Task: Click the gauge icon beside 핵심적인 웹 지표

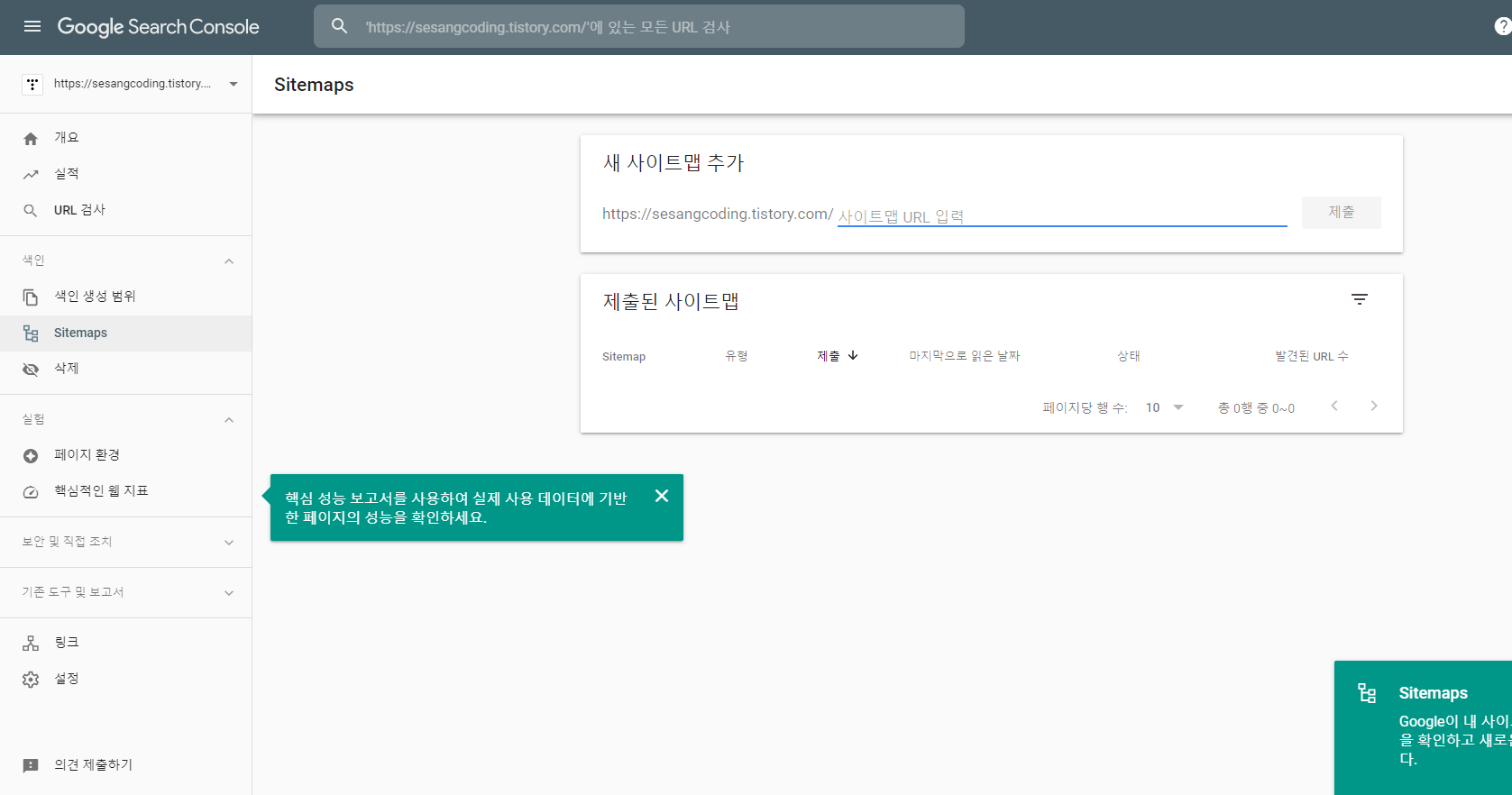Action: pos(31,491)
